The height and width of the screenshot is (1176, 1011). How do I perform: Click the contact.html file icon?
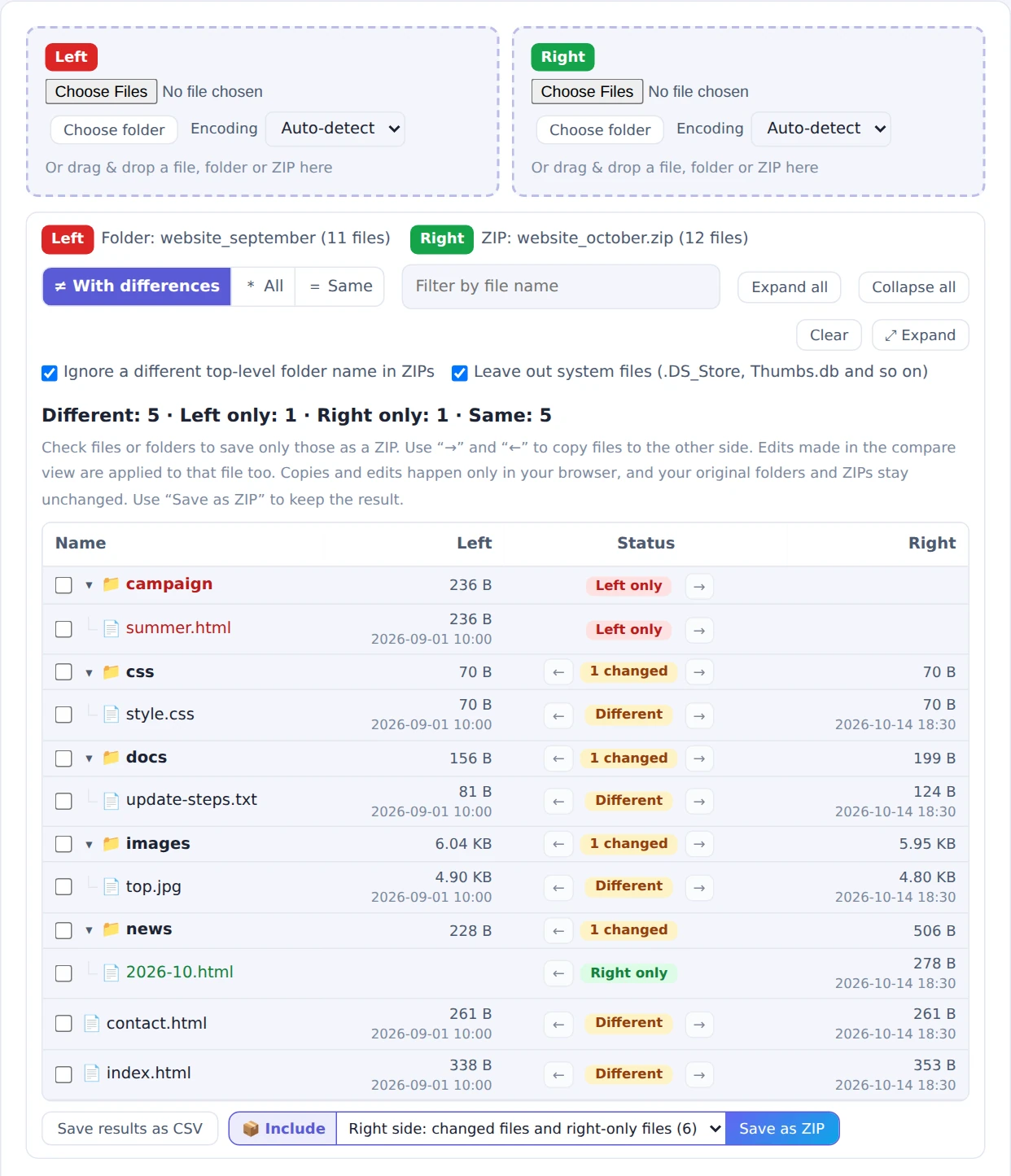pyautogui.click(x=92, y=1023)
